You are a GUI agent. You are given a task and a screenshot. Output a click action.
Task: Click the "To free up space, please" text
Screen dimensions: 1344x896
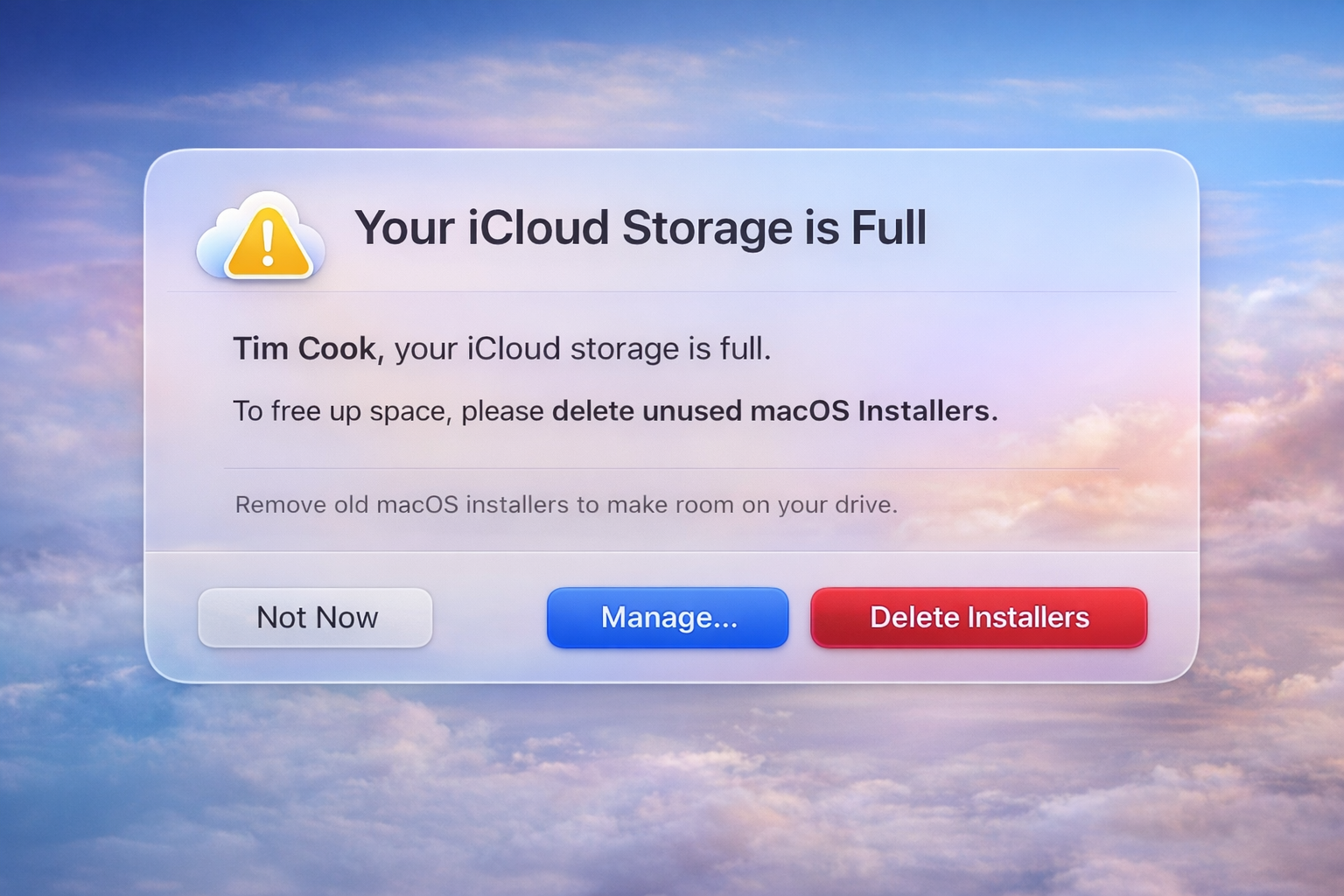388,410
